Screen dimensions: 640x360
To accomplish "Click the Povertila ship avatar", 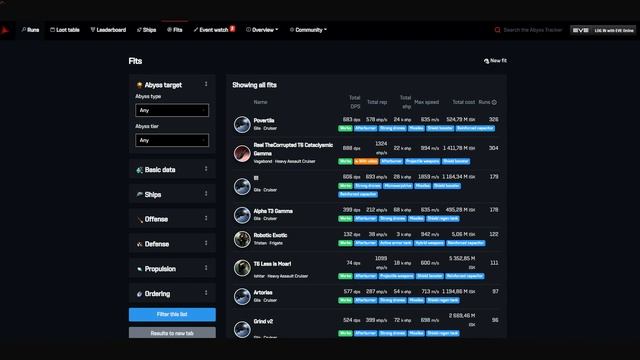I will [242, 124].
